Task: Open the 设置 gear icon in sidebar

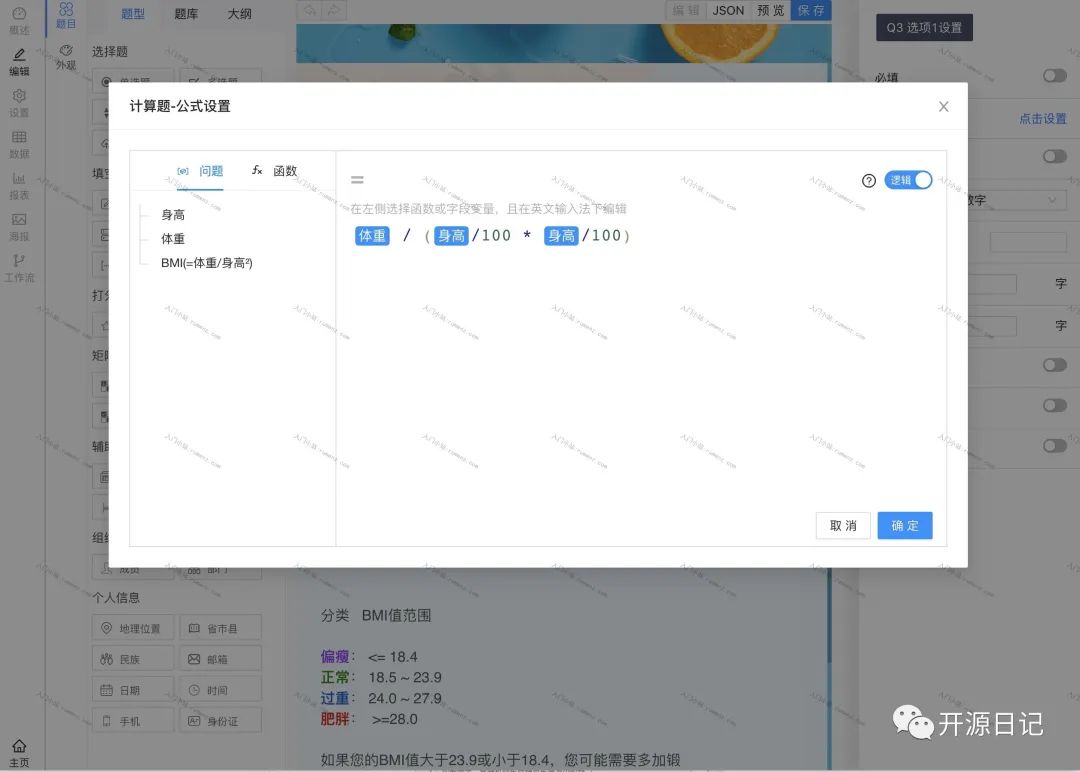Action: coord(19,96)
